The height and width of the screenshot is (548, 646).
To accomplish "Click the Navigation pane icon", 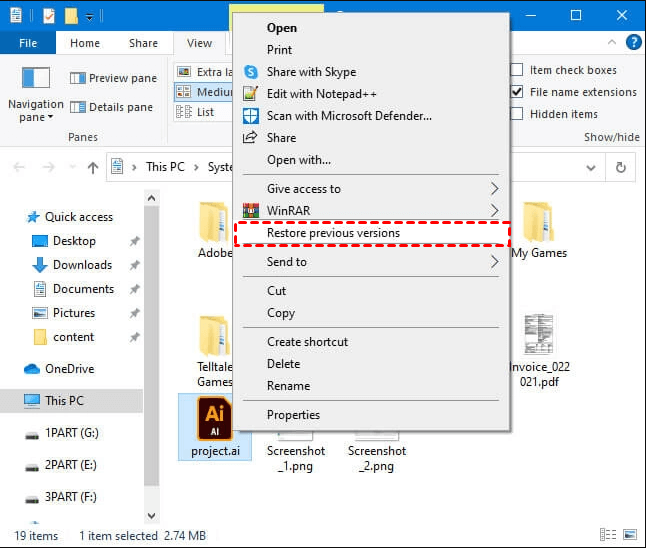I will (x=36, y=77).
